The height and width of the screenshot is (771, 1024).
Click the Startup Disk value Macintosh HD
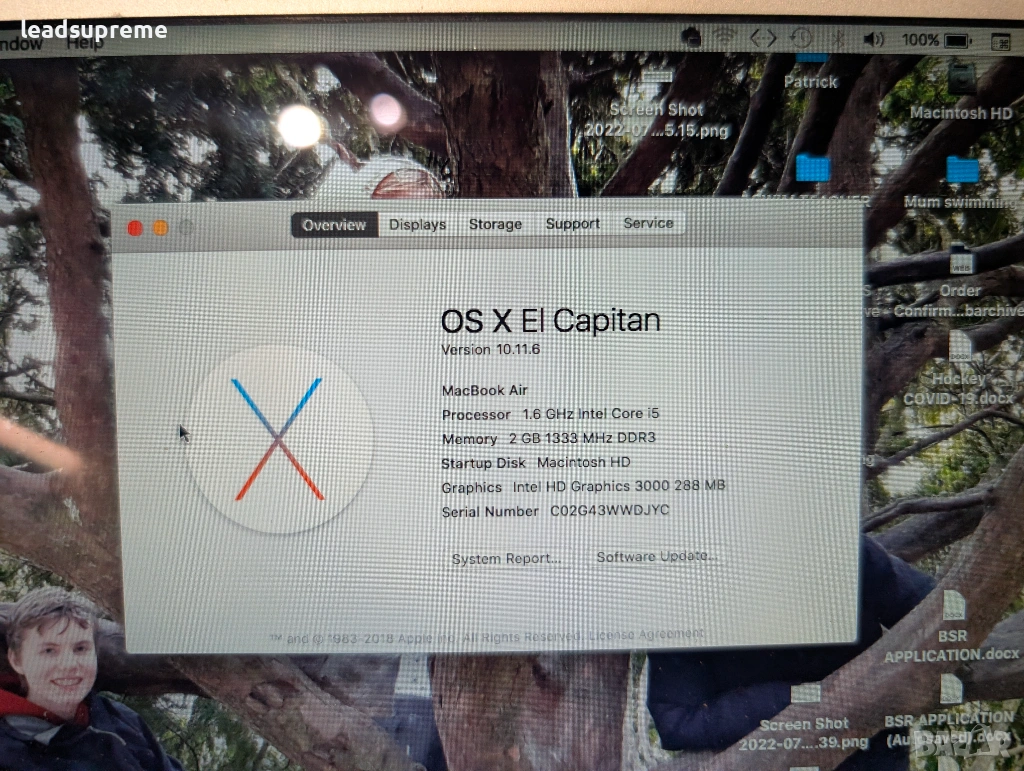[583, 462]
